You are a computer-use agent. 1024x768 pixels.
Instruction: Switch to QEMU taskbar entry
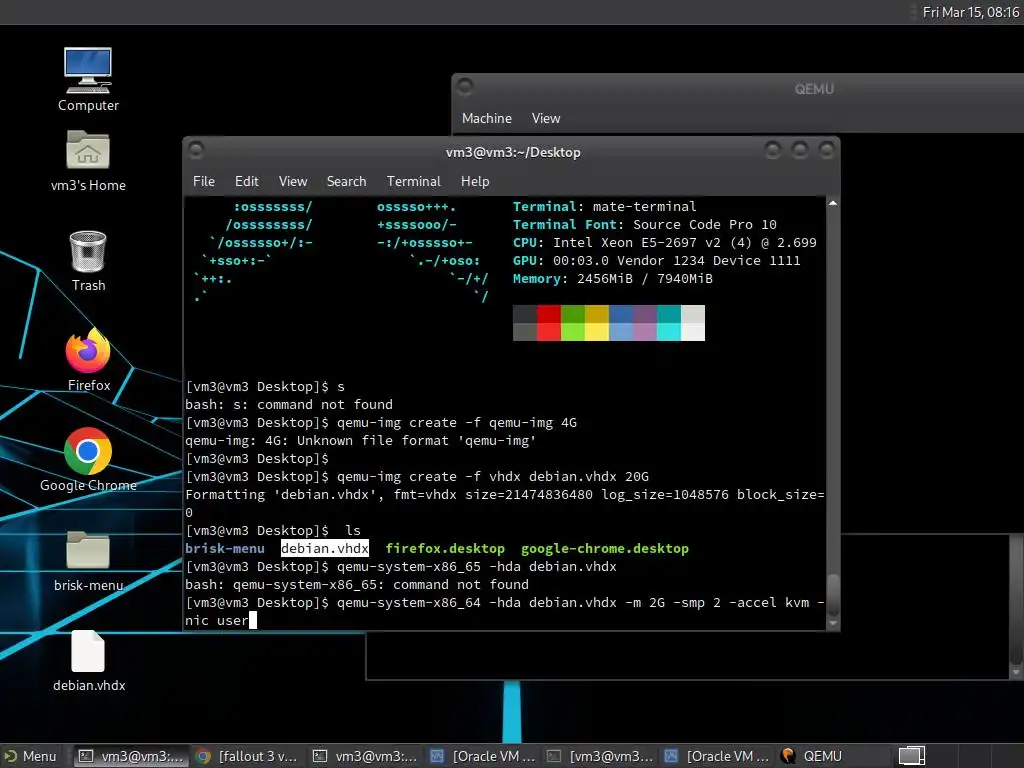coord(813,756)
